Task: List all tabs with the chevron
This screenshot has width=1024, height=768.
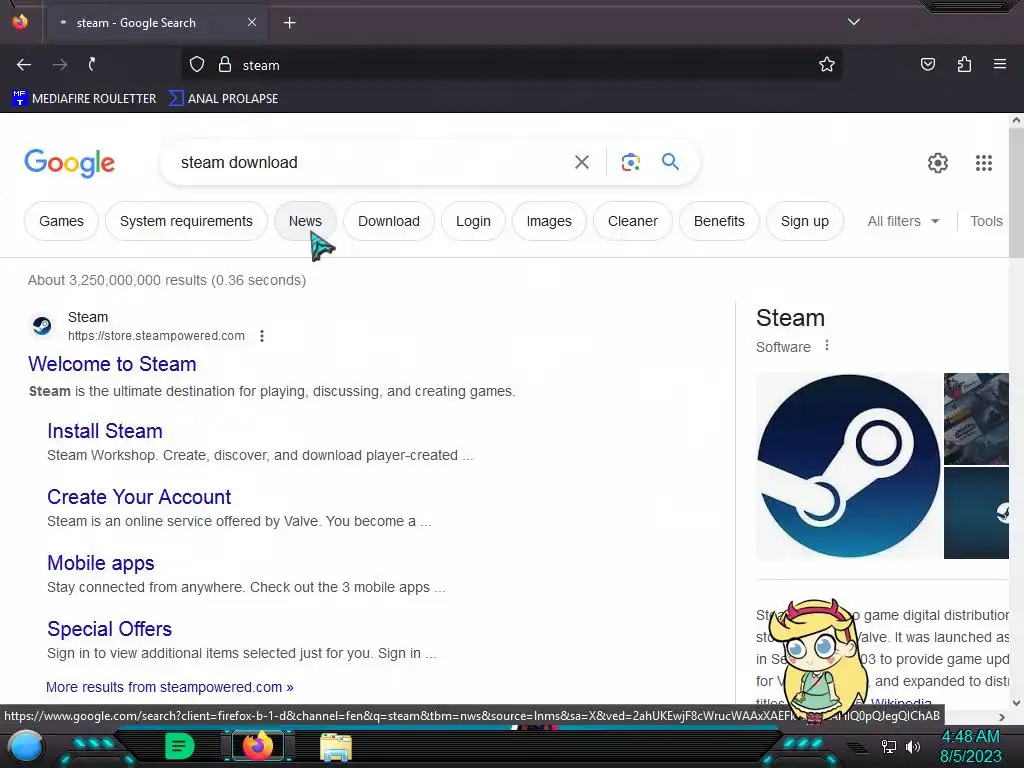Action: click(854, 22)
